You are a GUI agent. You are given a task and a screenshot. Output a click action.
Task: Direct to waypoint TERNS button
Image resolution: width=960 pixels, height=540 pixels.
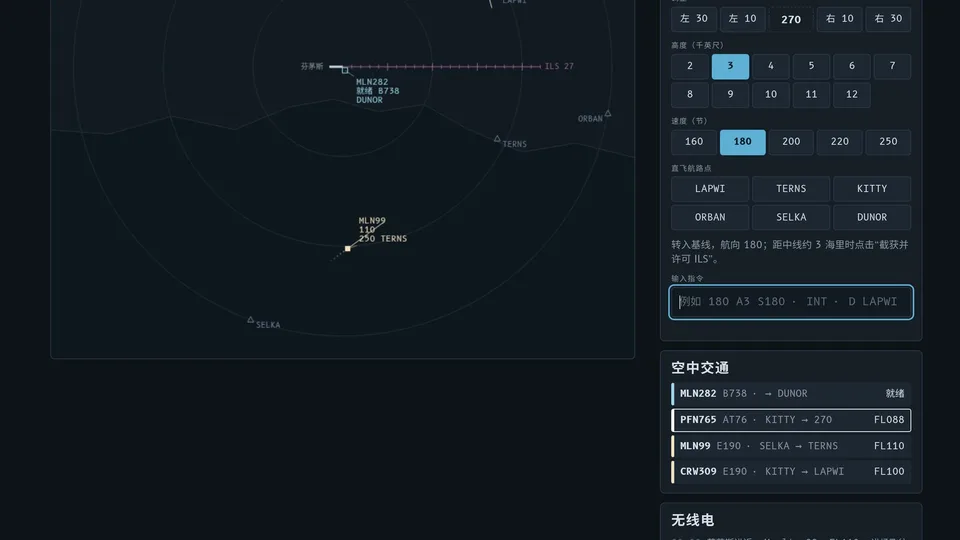(790, 189)
